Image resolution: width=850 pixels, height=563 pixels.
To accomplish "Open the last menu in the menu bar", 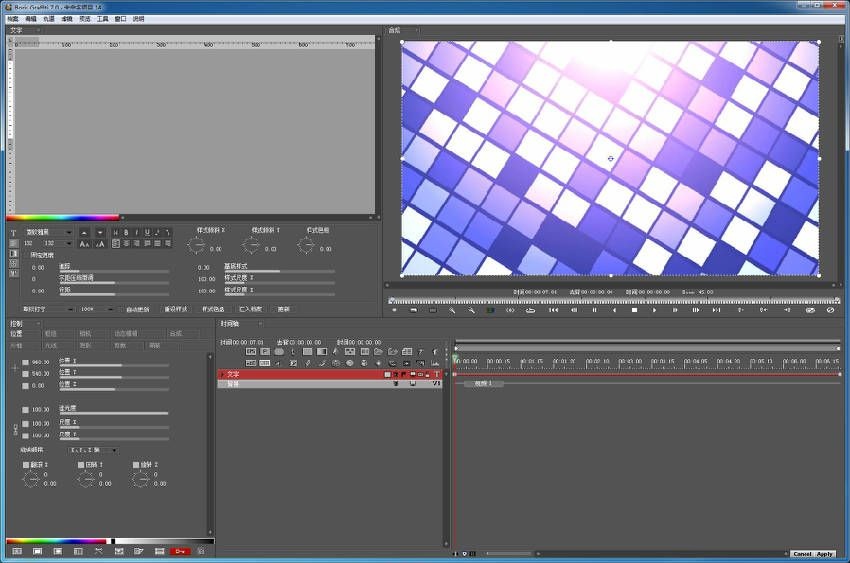I will tap(138, 19).
